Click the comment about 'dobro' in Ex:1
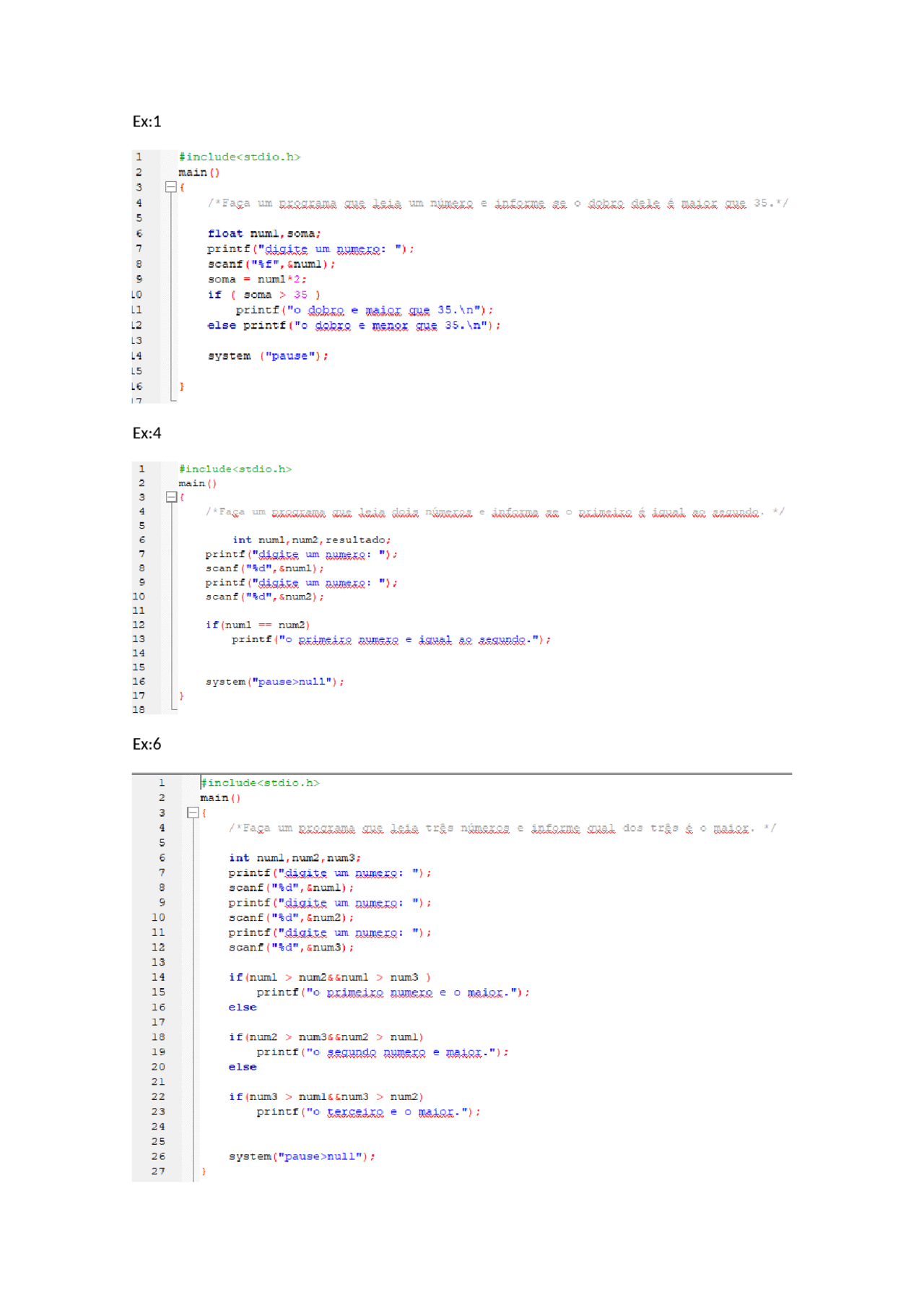Image resolution: width=924 pixels, height=1308 pixels. pos(497,203)
